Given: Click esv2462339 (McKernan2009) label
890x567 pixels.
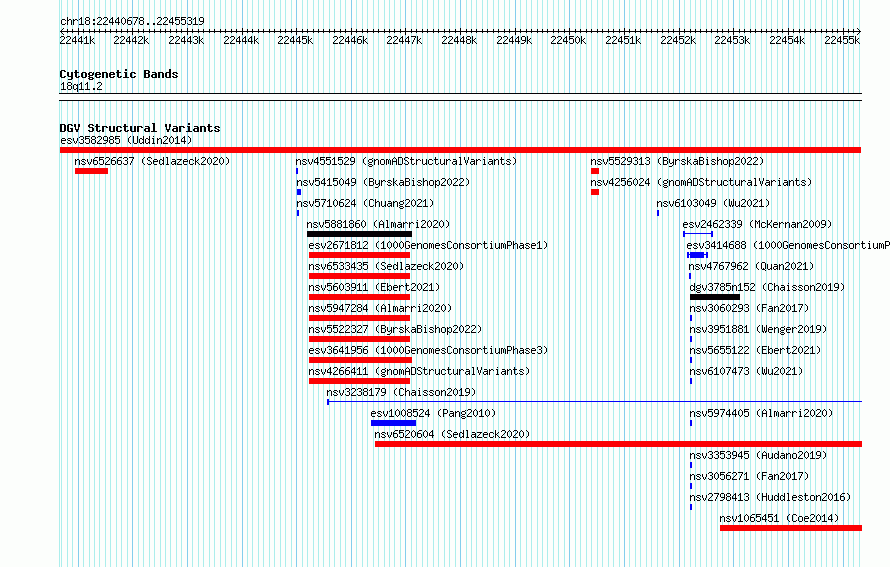Looking at the screenshot, I should (x=757, y=224).
